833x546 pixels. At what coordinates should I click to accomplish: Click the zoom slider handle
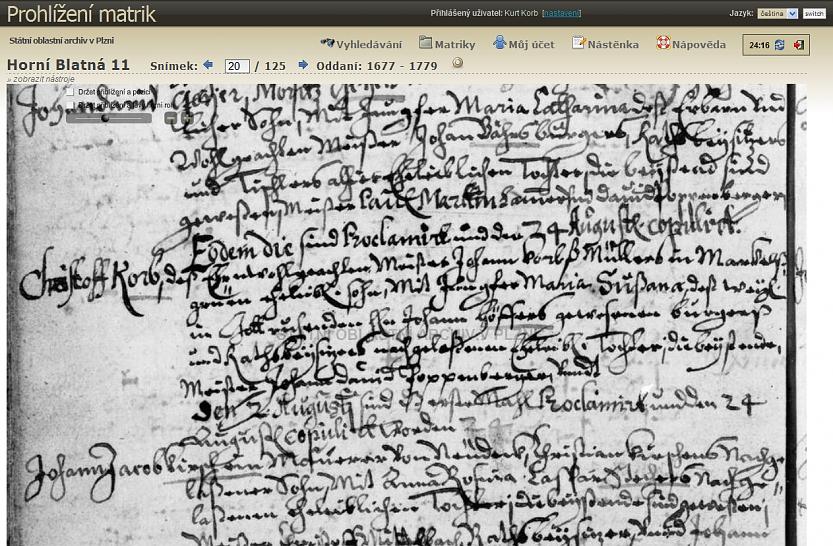point(105,118)
